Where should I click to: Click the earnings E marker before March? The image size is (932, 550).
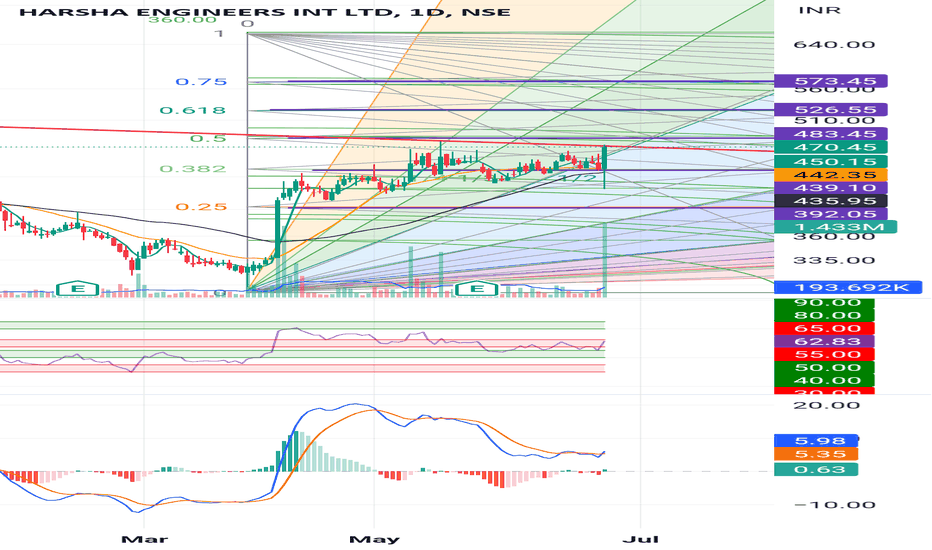(x=77, y=289)
